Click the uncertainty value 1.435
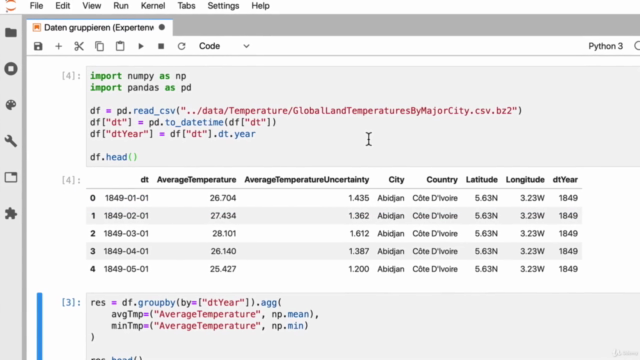This screenshot has width=640, height=360. 358,198
